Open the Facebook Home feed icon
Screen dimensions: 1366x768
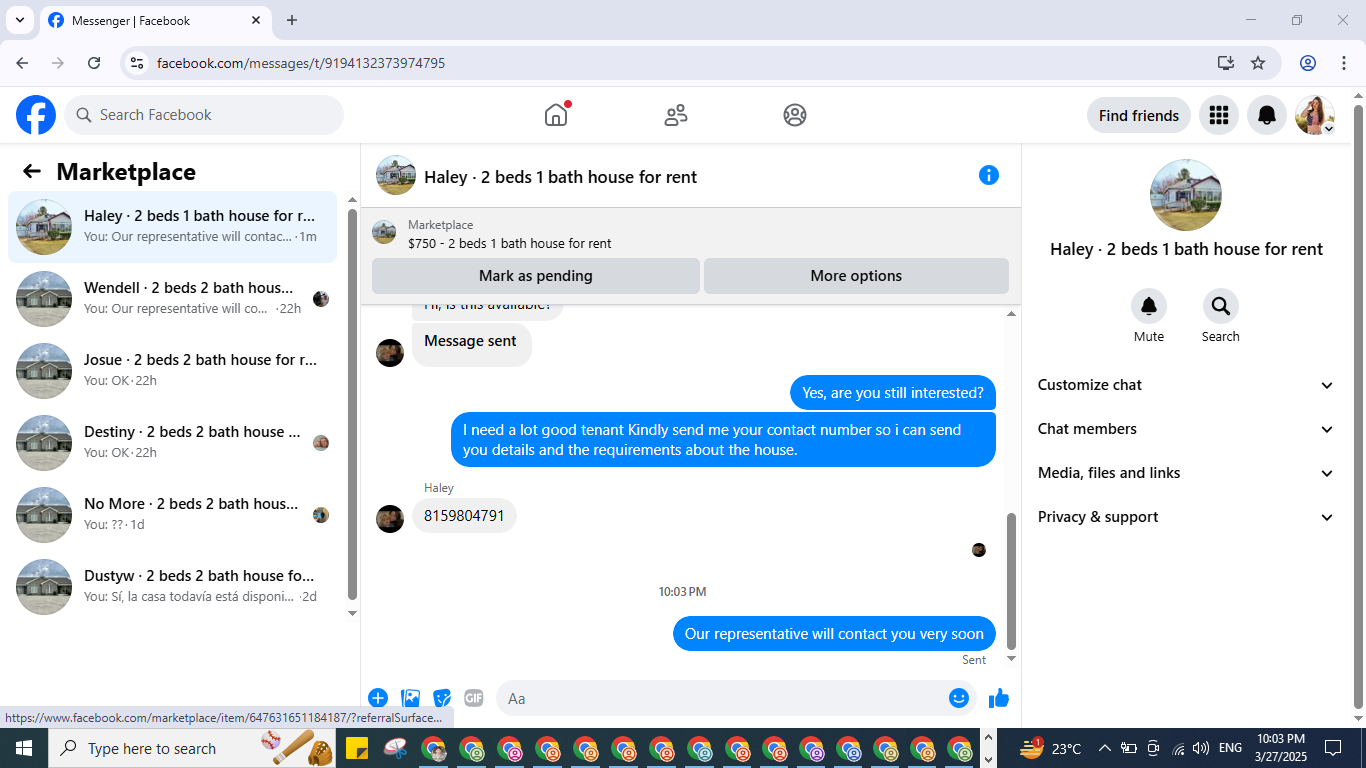click(x=556, y=115)
